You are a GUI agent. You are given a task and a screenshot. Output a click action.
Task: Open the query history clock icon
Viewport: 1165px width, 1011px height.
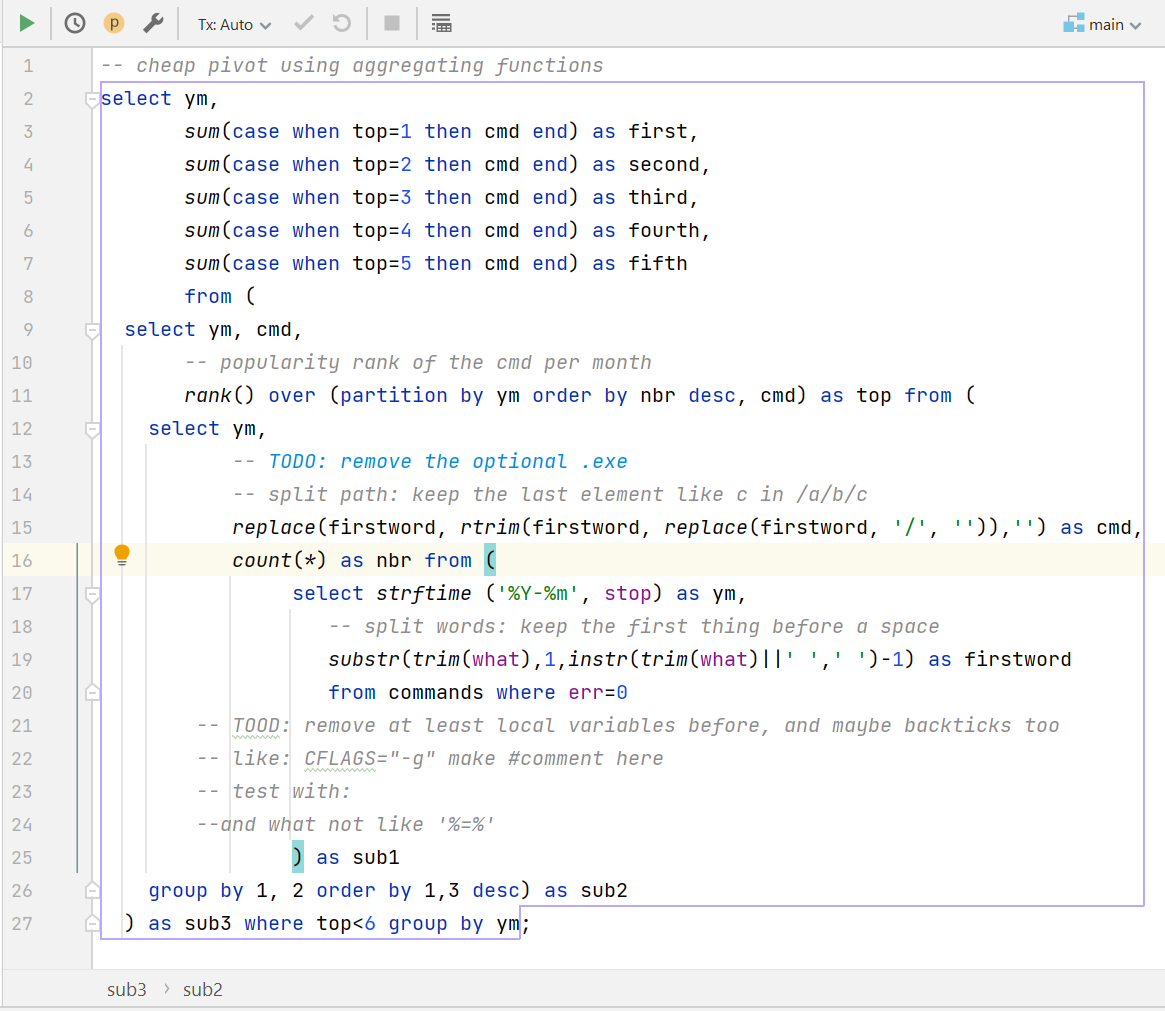[75, 23]
